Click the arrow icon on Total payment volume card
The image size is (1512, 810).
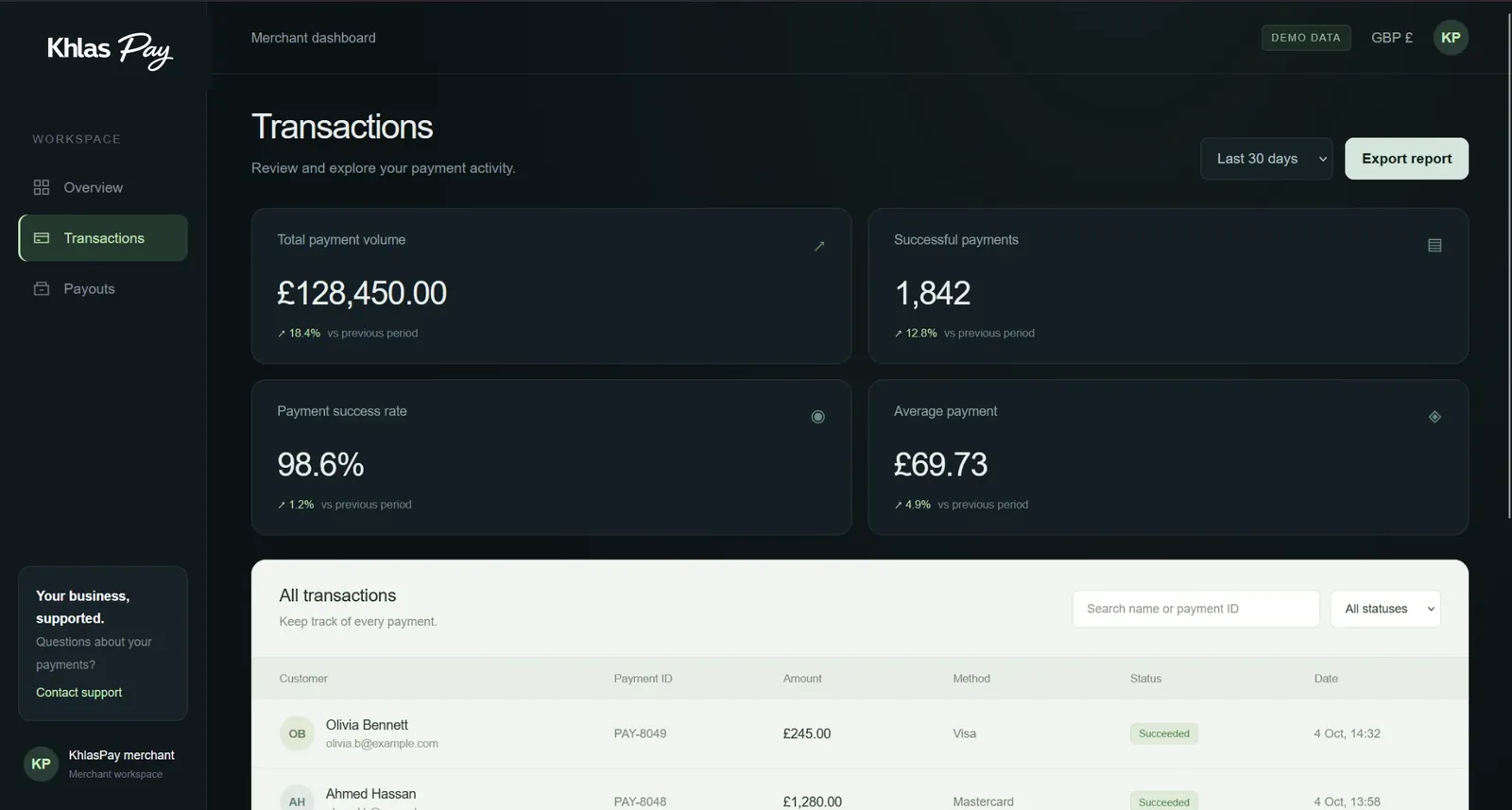[819, 246]
